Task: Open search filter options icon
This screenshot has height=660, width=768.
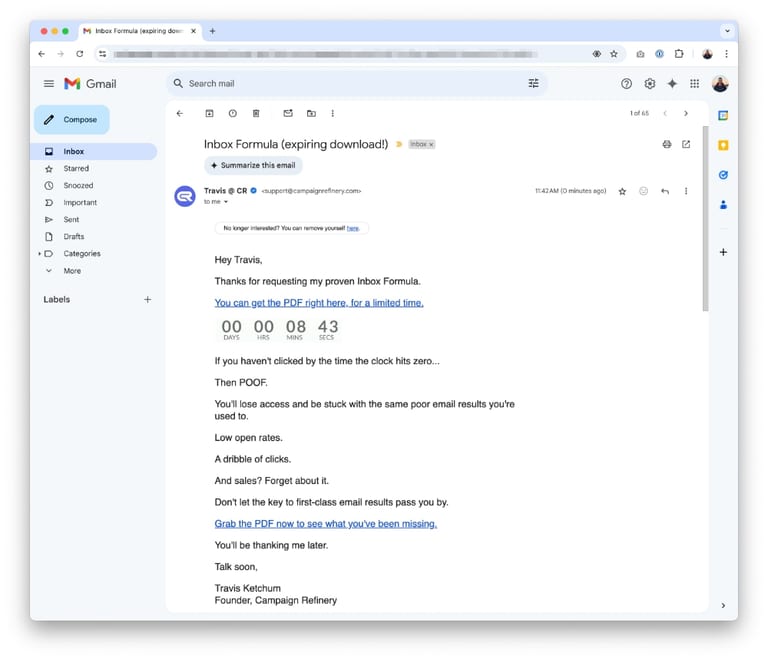Action: (x=533, y=83)
